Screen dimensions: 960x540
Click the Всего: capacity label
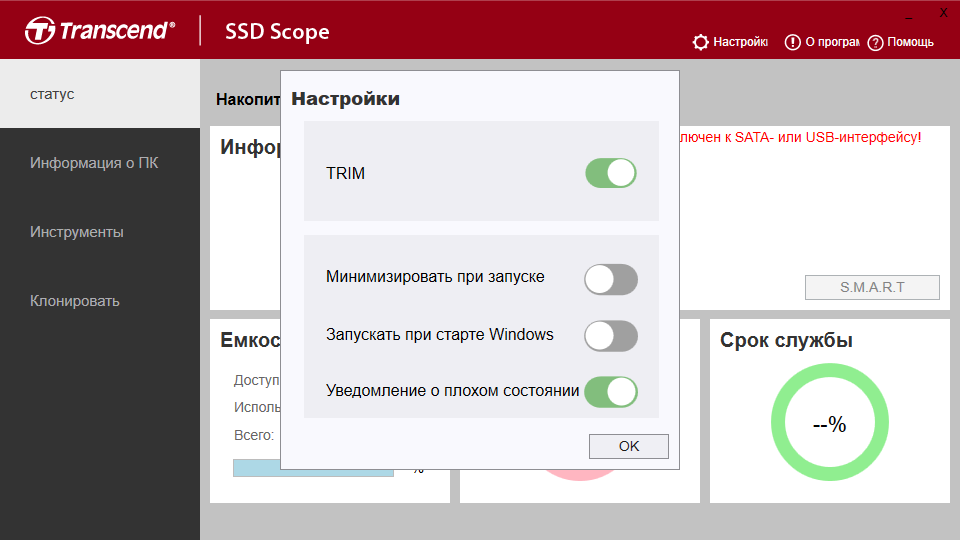click(x=253, y=435)
